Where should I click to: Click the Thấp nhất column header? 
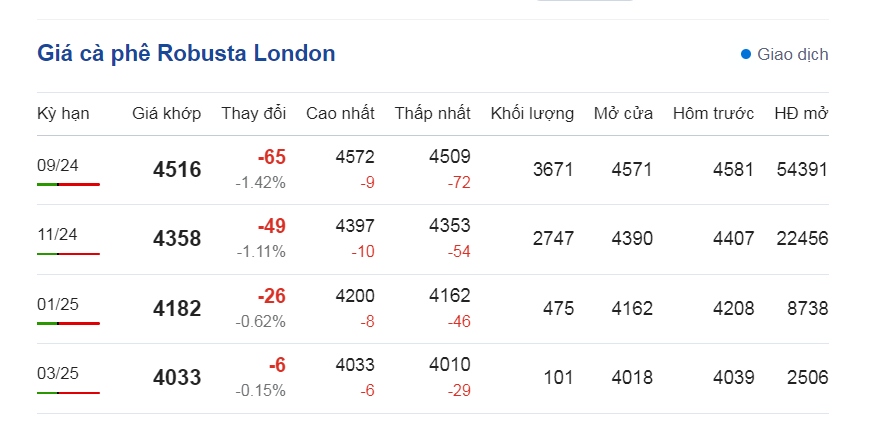coord(432,113)
